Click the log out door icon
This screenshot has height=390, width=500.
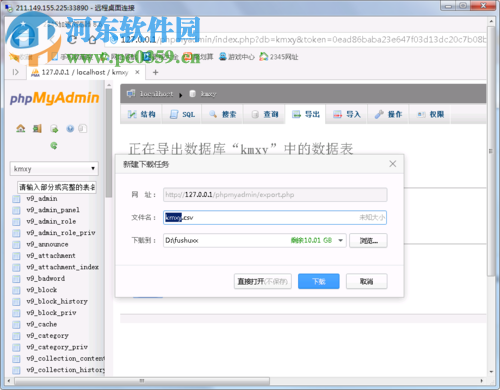click(x=37, y=129)
